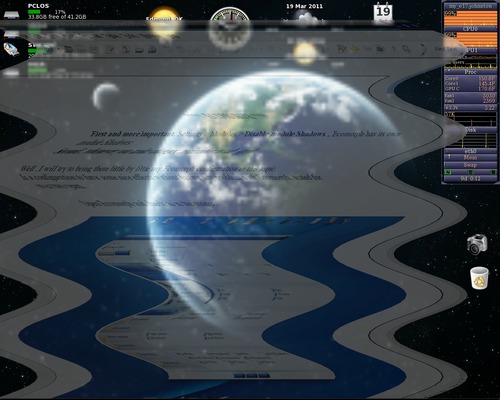This screenshot has height=400, width=500.
Task: Click the cloudy forecast icon under 19 Mar 2011
Action: [x=303, y=17]
